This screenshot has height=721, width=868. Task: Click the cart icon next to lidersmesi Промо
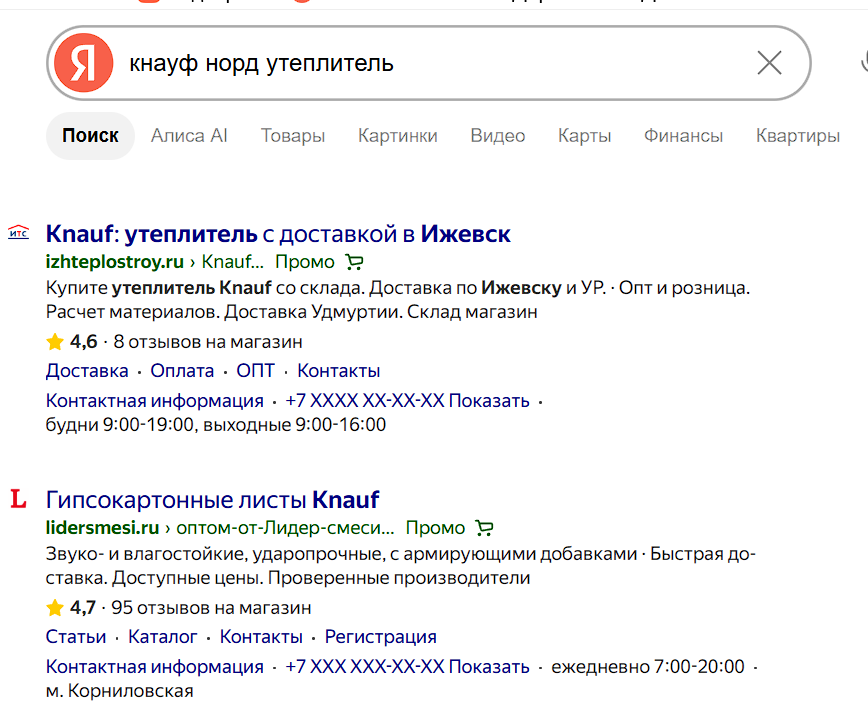484,528
